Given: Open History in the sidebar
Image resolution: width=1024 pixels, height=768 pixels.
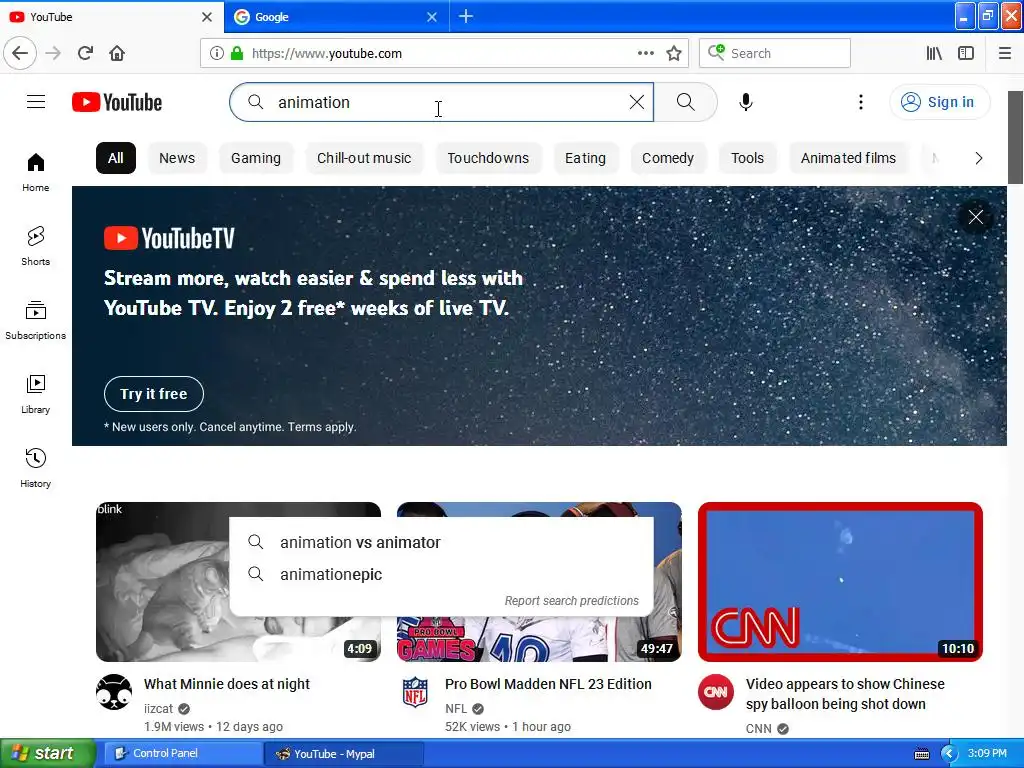Looking at the screenshot, I should coord(35,468).
